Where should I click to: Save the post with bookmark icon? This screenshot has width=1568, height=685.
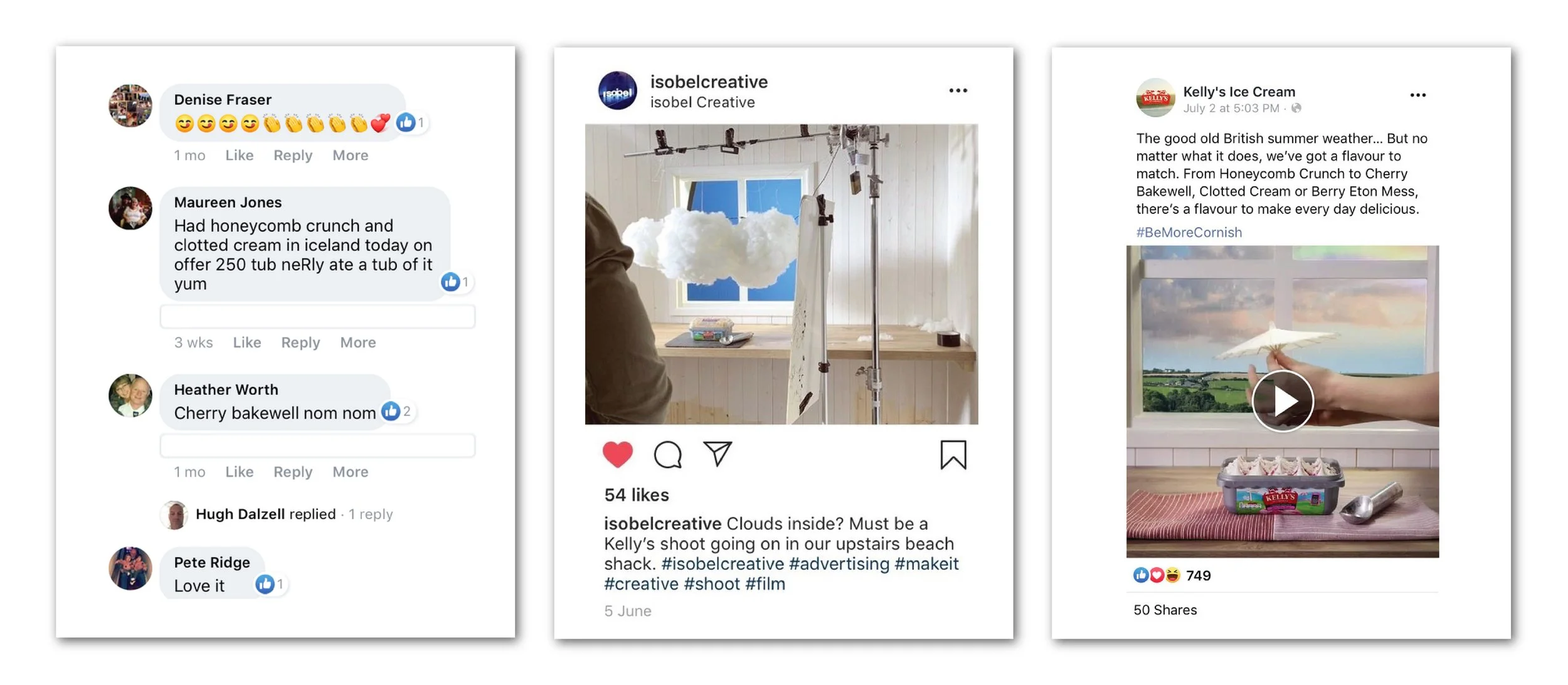(953, 455)
